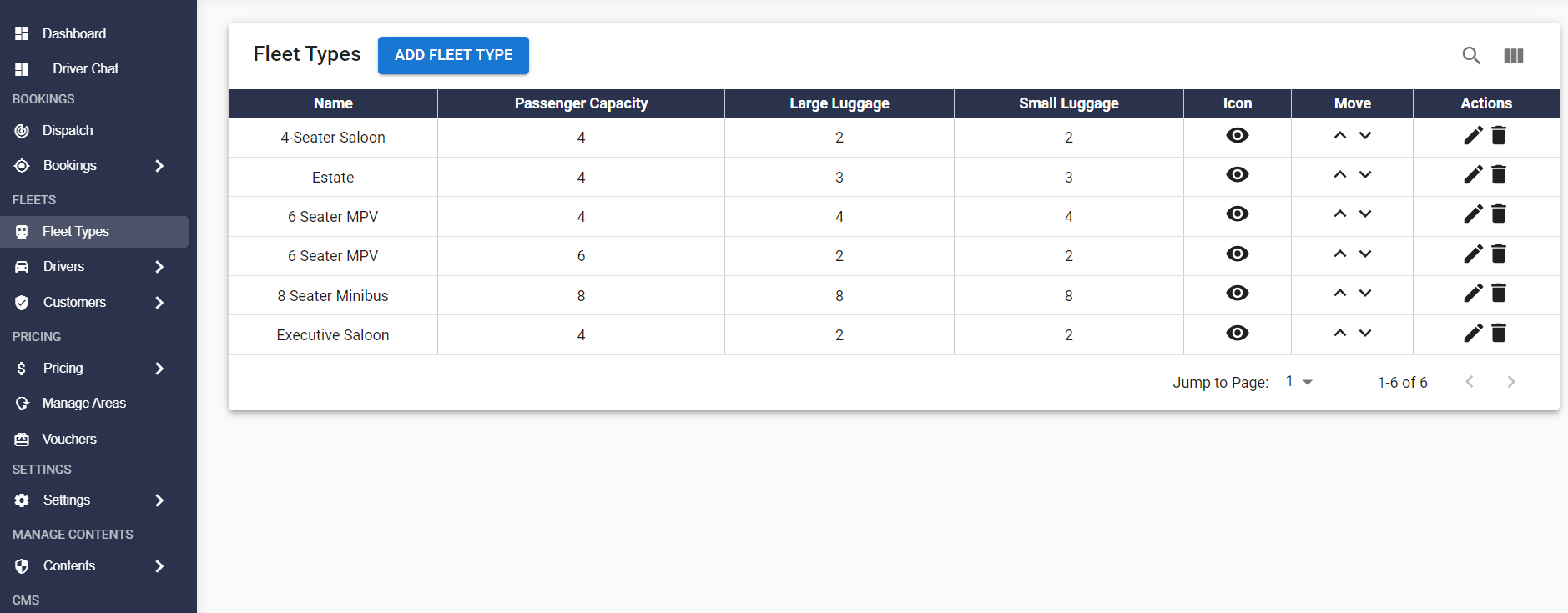This screenshot has height=613, width=1568.
Task: Edit the 4-Seater Saloon fleet type
Action: point(1473,136)
